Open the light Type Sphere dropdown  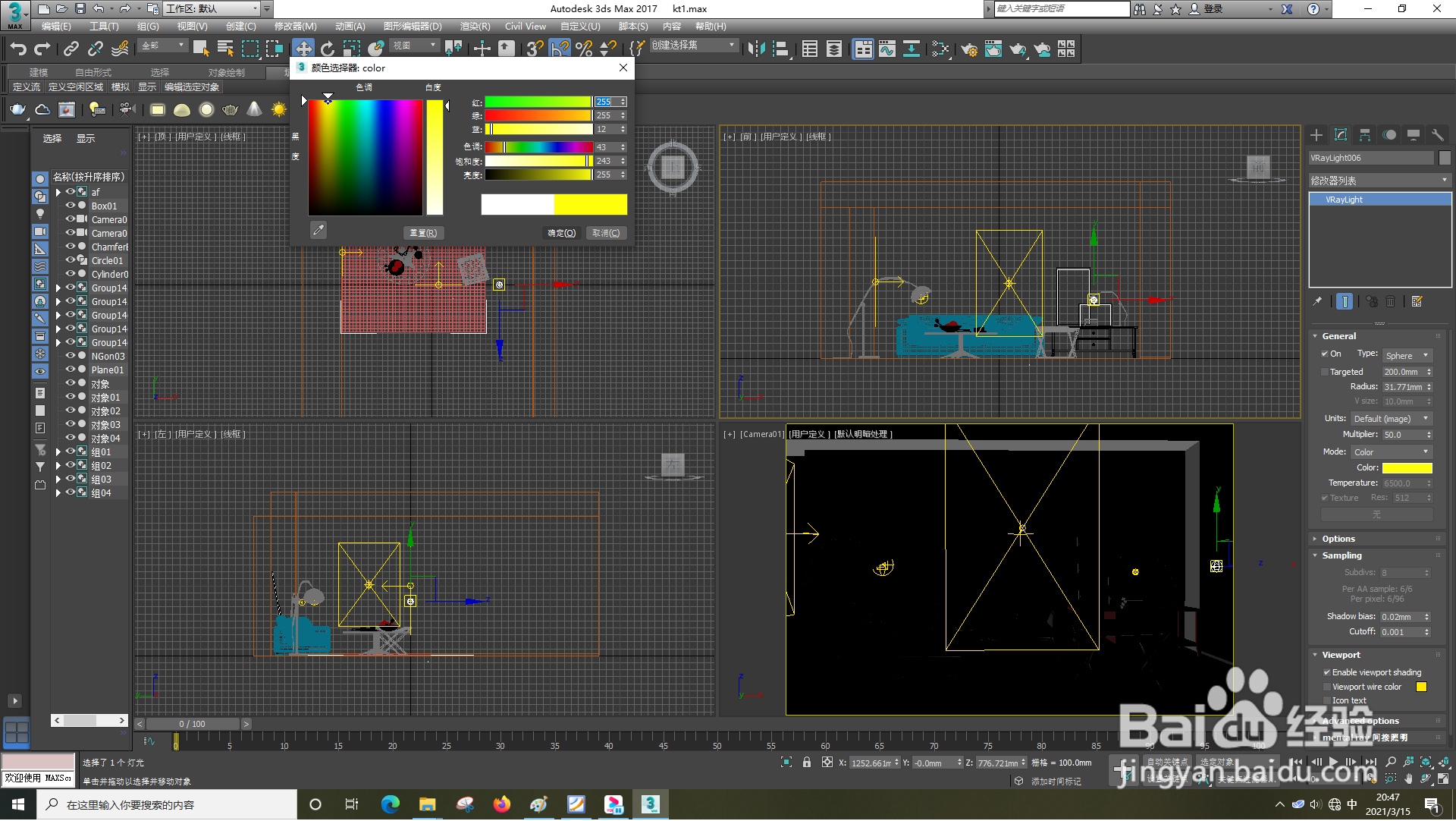[x=1405, y=356]
